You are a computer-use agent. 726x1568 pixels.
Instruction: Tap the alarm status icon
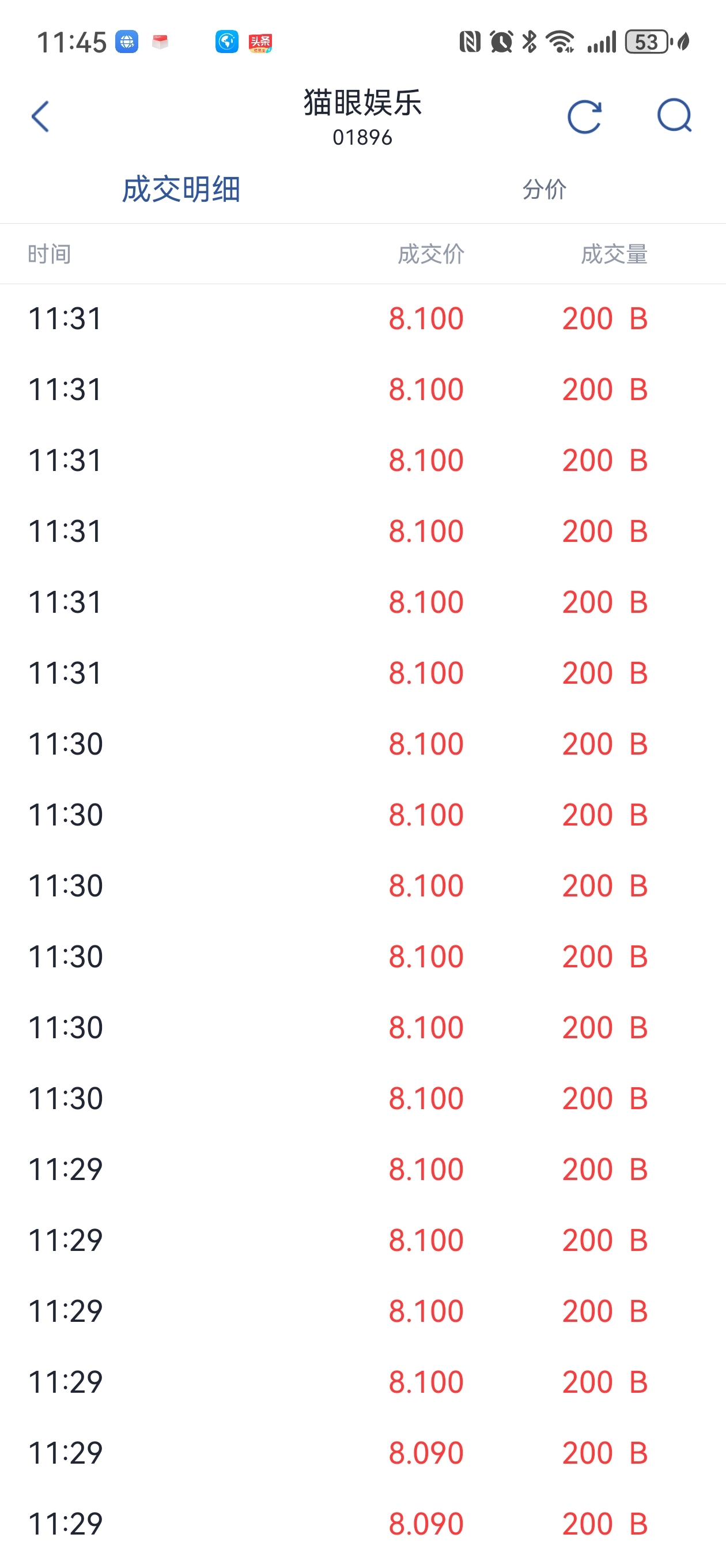[501, 42]
